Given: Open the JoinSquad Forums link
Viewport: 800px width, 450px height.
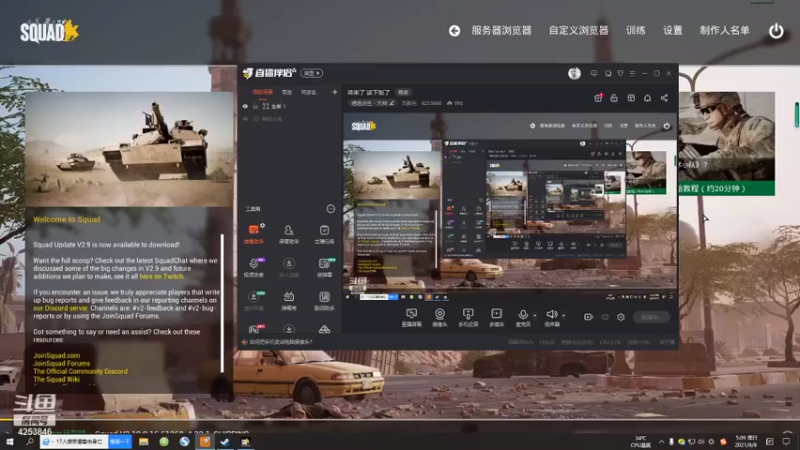Looking at the screenshot, I should [61, 363].
